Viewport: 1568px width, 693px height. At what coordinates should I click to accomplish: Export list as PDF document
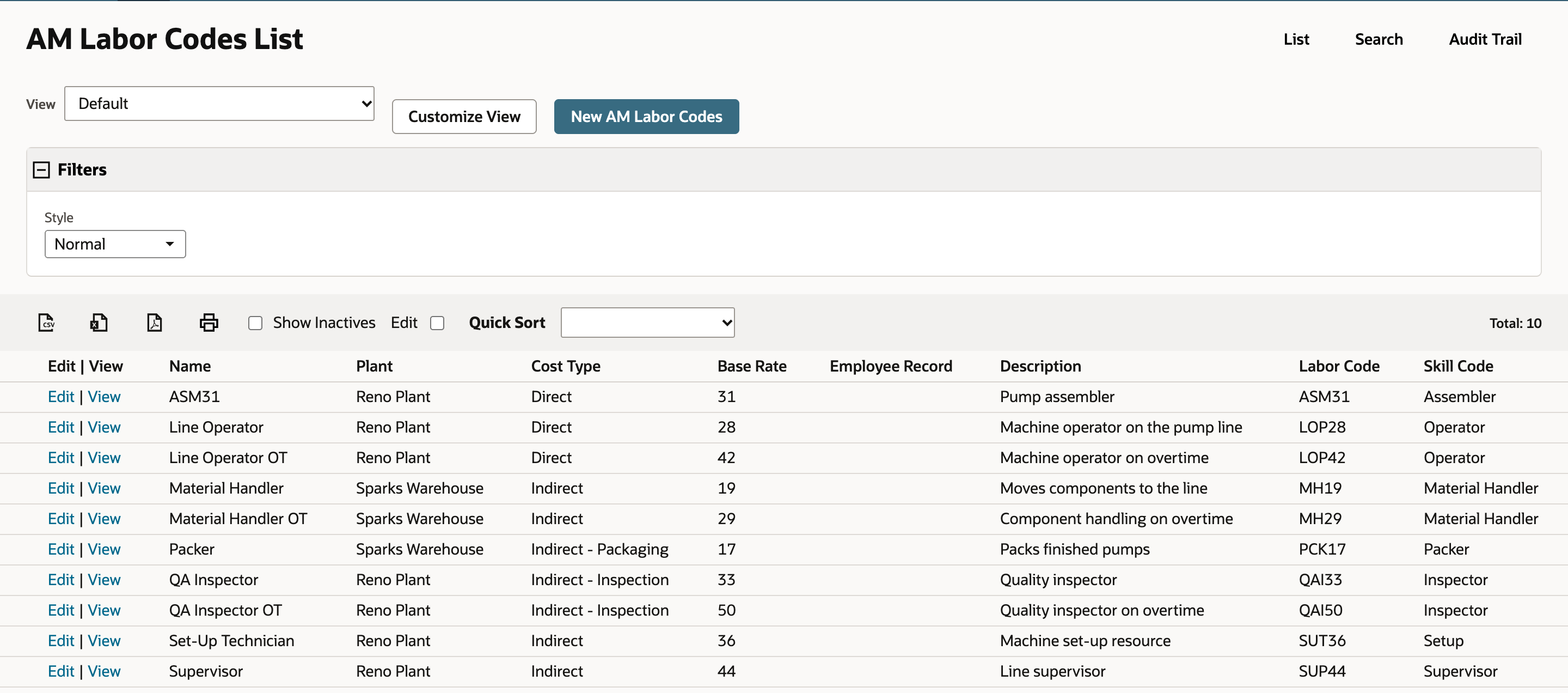point(155,322)
